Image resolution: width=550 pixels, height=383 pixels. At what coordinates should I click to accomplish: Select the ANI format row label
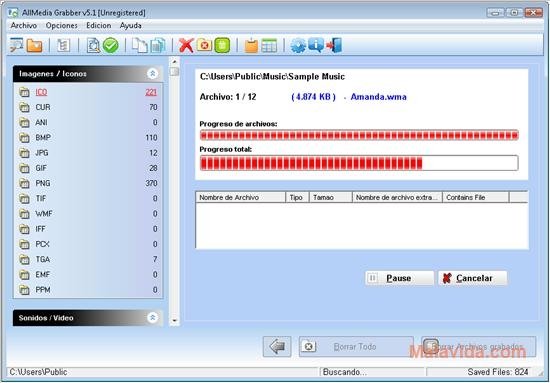click(x=41, y=122)
